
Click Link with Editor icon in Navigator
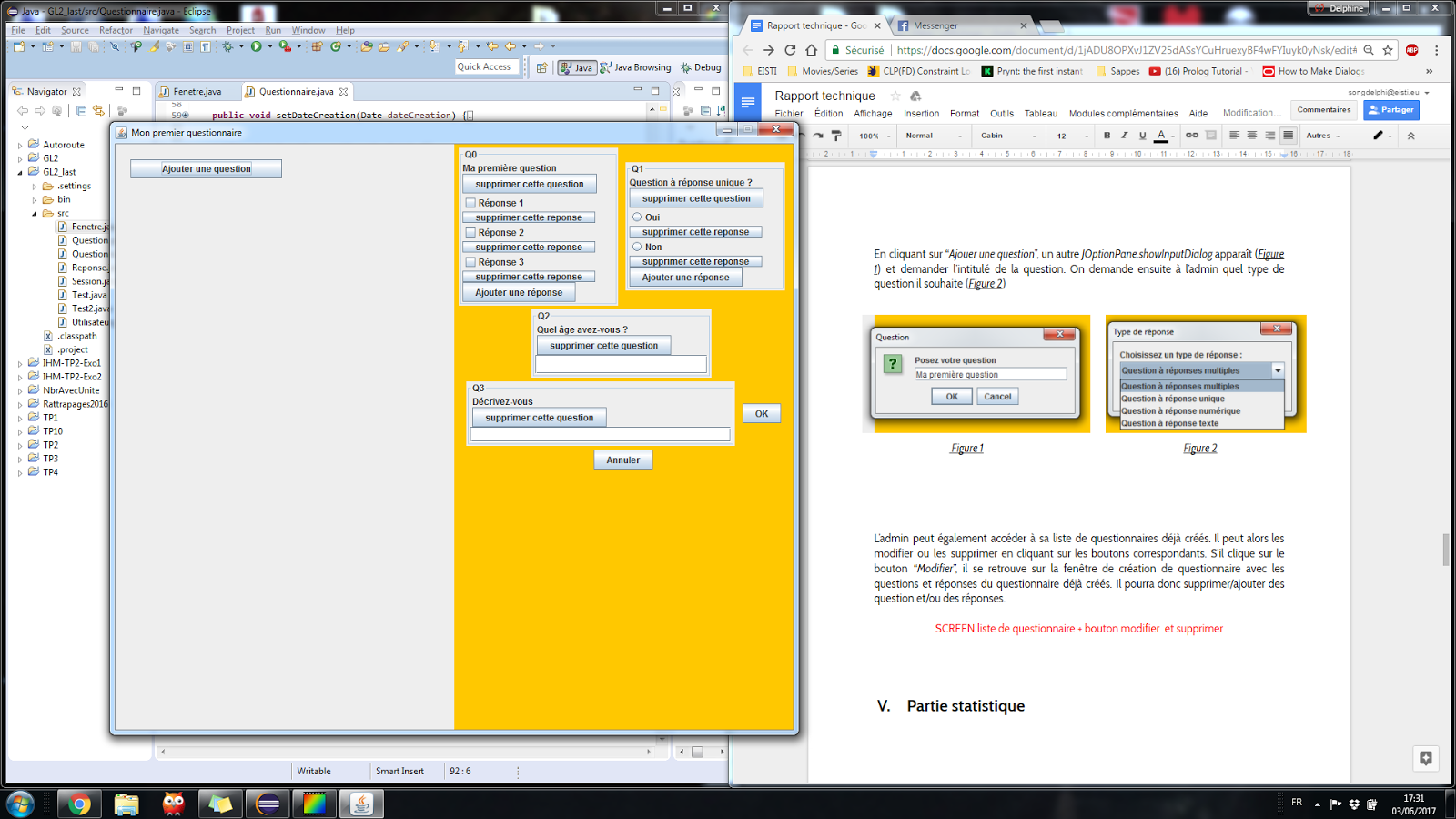(98, 111)
